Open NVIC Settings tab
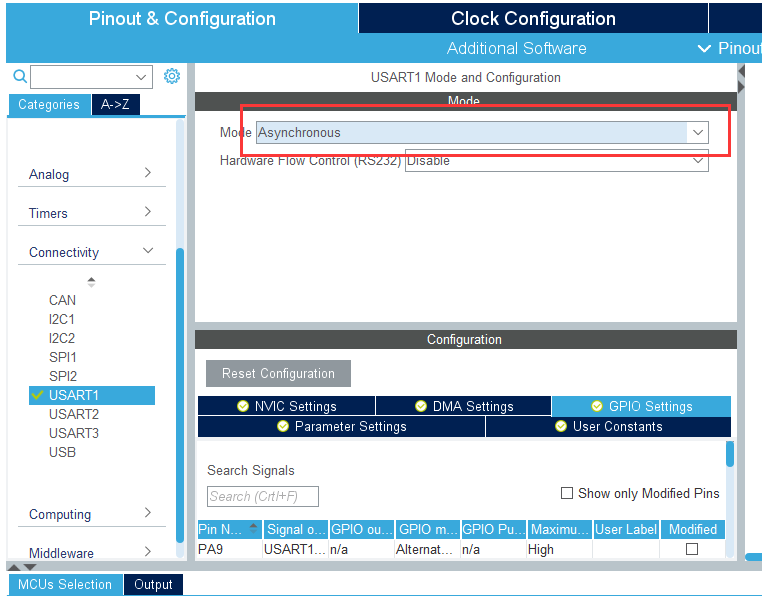 (286, 406)
